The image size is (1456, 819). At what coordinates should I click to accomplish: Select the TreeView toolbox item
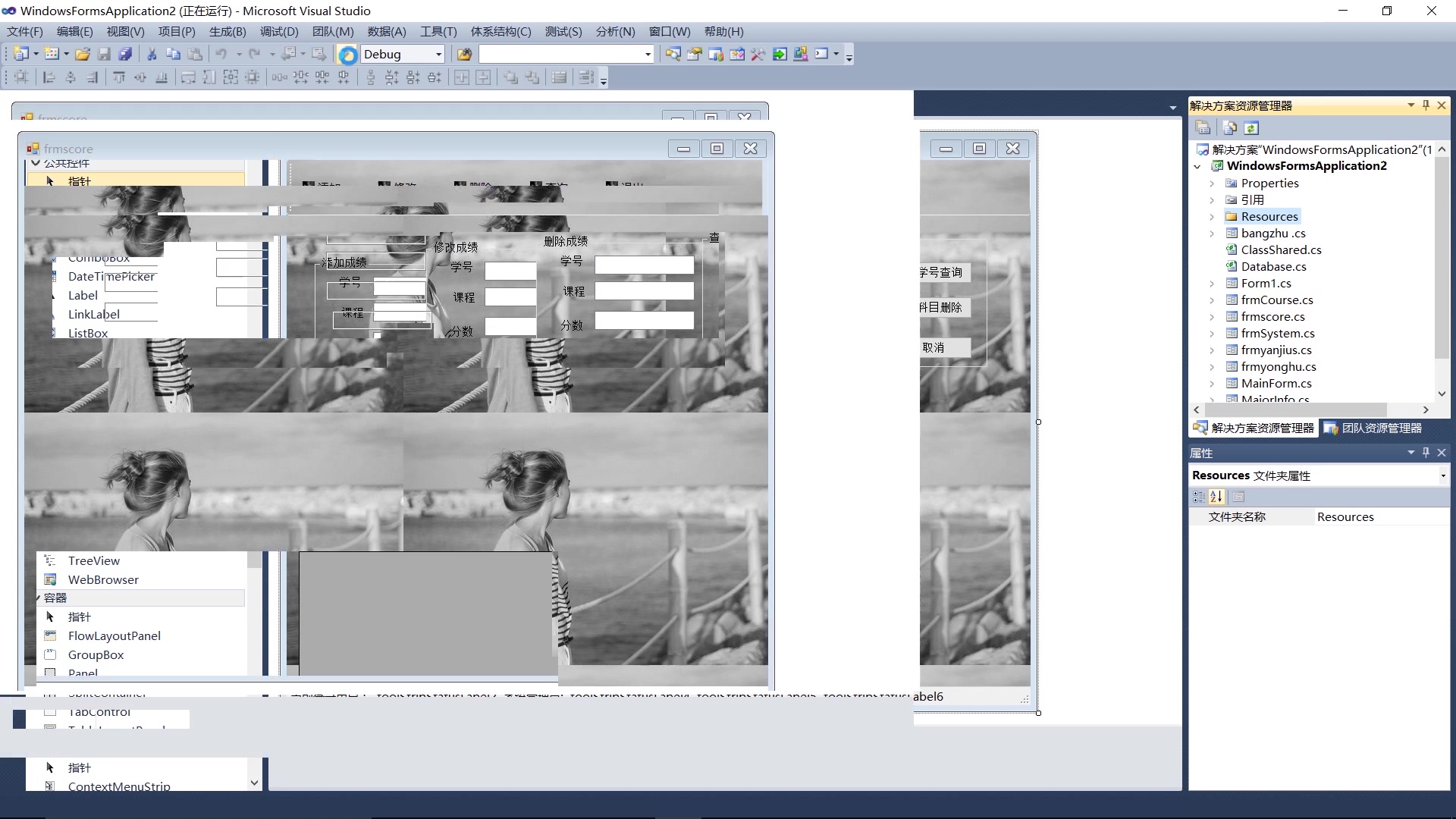(93, 560)
